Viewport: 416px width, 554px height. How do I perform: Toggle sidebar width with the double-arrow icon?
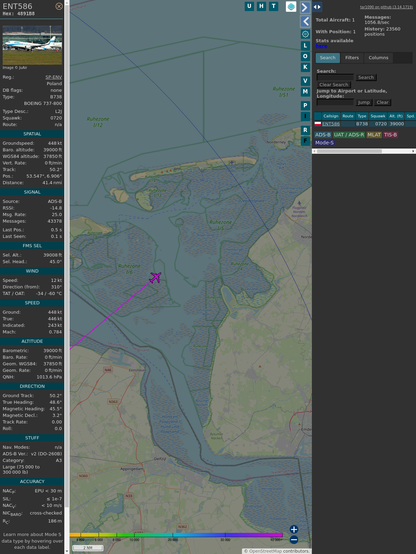[317, 7]
